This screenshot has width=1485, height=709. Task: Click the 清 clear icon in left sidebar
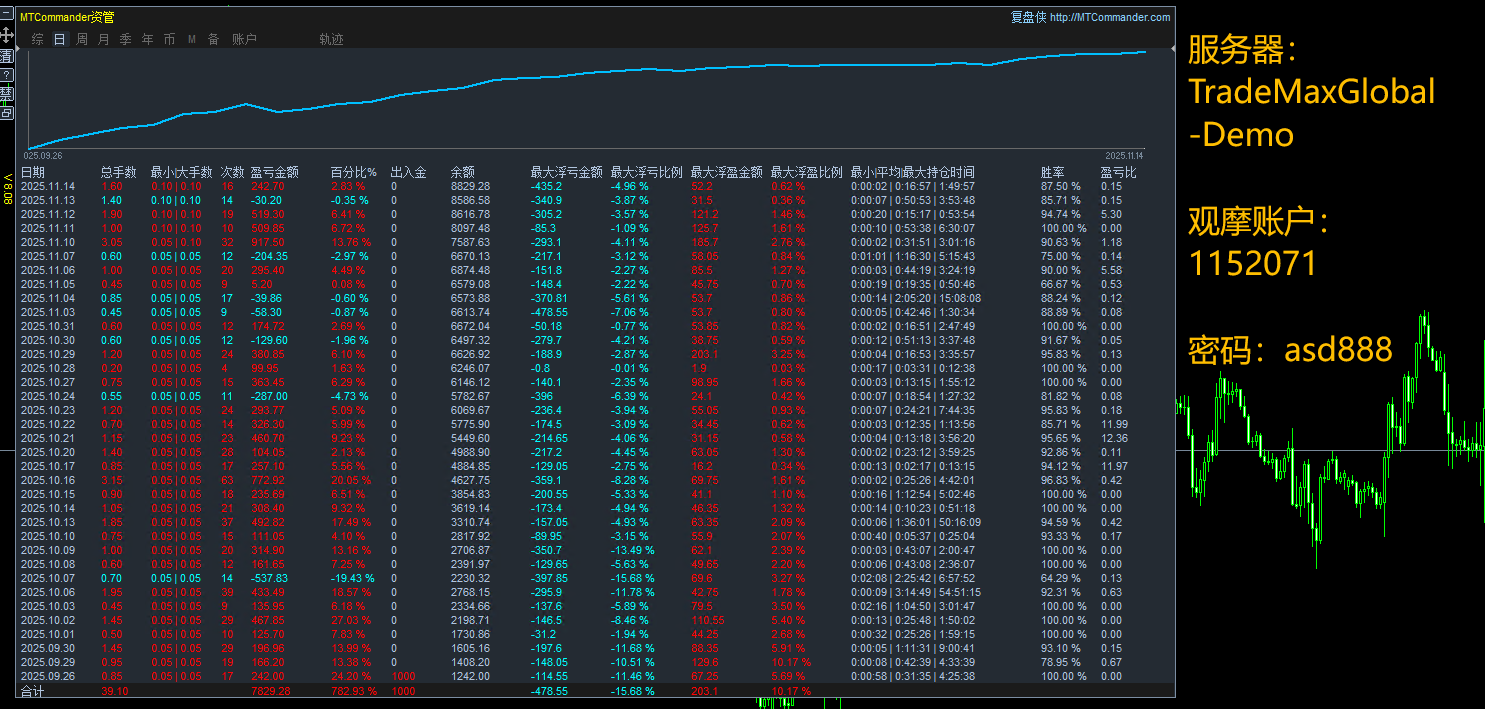tap(6, 55)
